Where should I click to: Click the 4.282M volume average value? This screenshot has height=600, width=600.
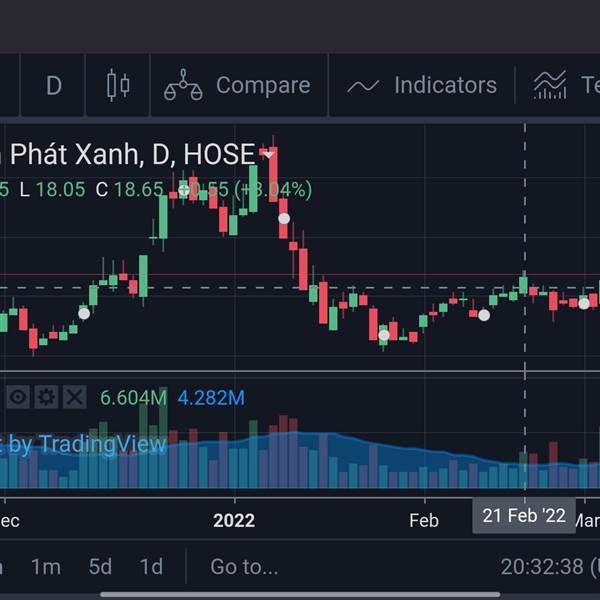[211, 398]
